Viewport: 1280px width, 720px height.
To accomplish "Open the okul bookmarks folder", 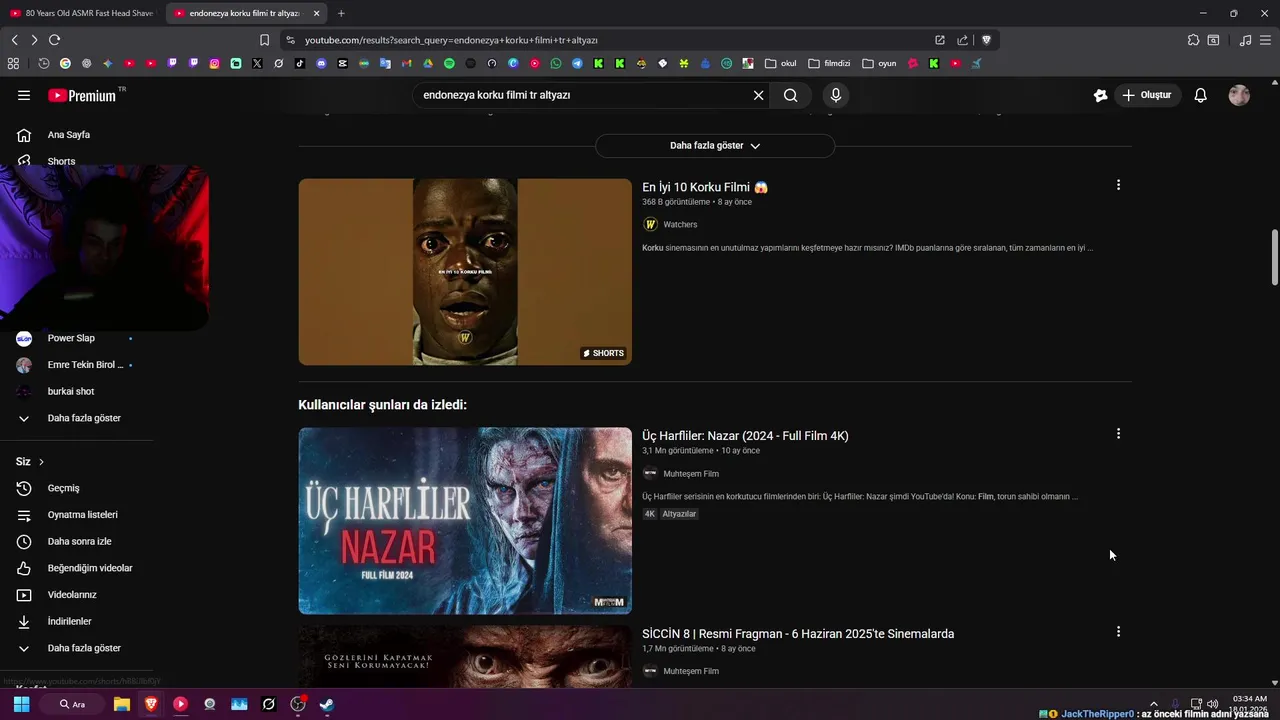I will coord(781,63).
